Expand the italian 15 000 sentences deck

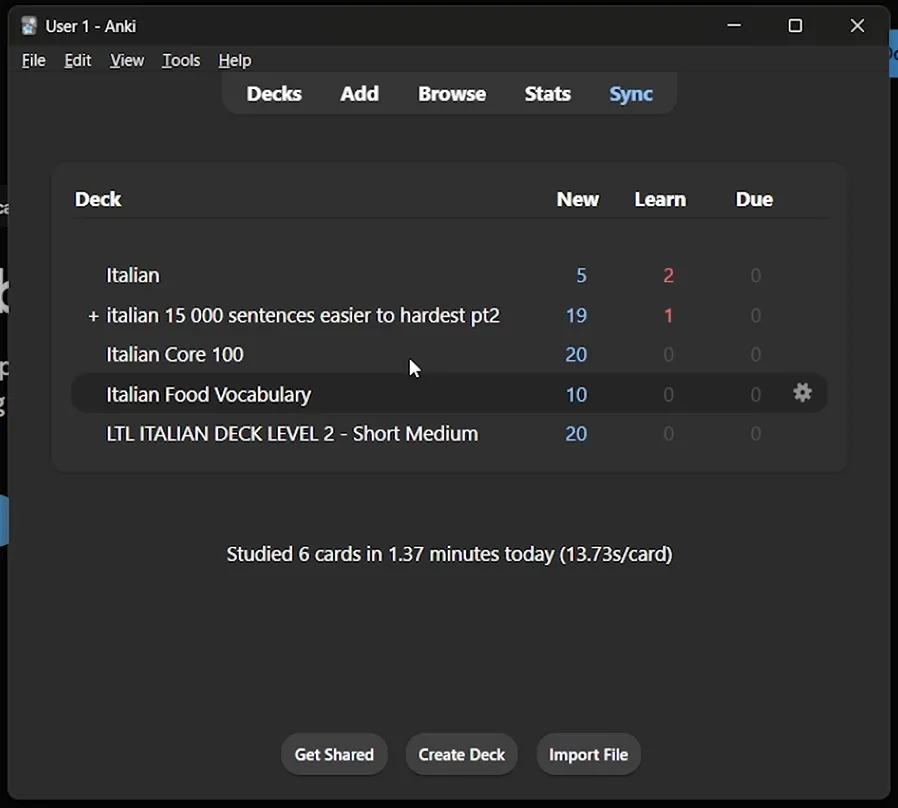coord(92,316)
